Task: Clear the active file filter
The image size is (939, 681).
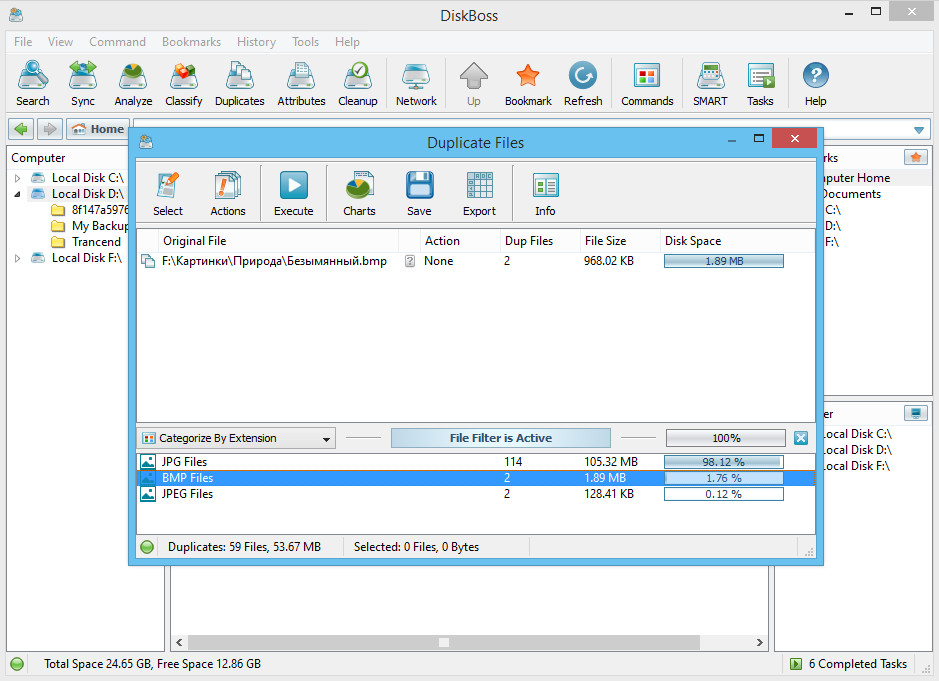Action: pyautogui.click(x=801, y=438)
